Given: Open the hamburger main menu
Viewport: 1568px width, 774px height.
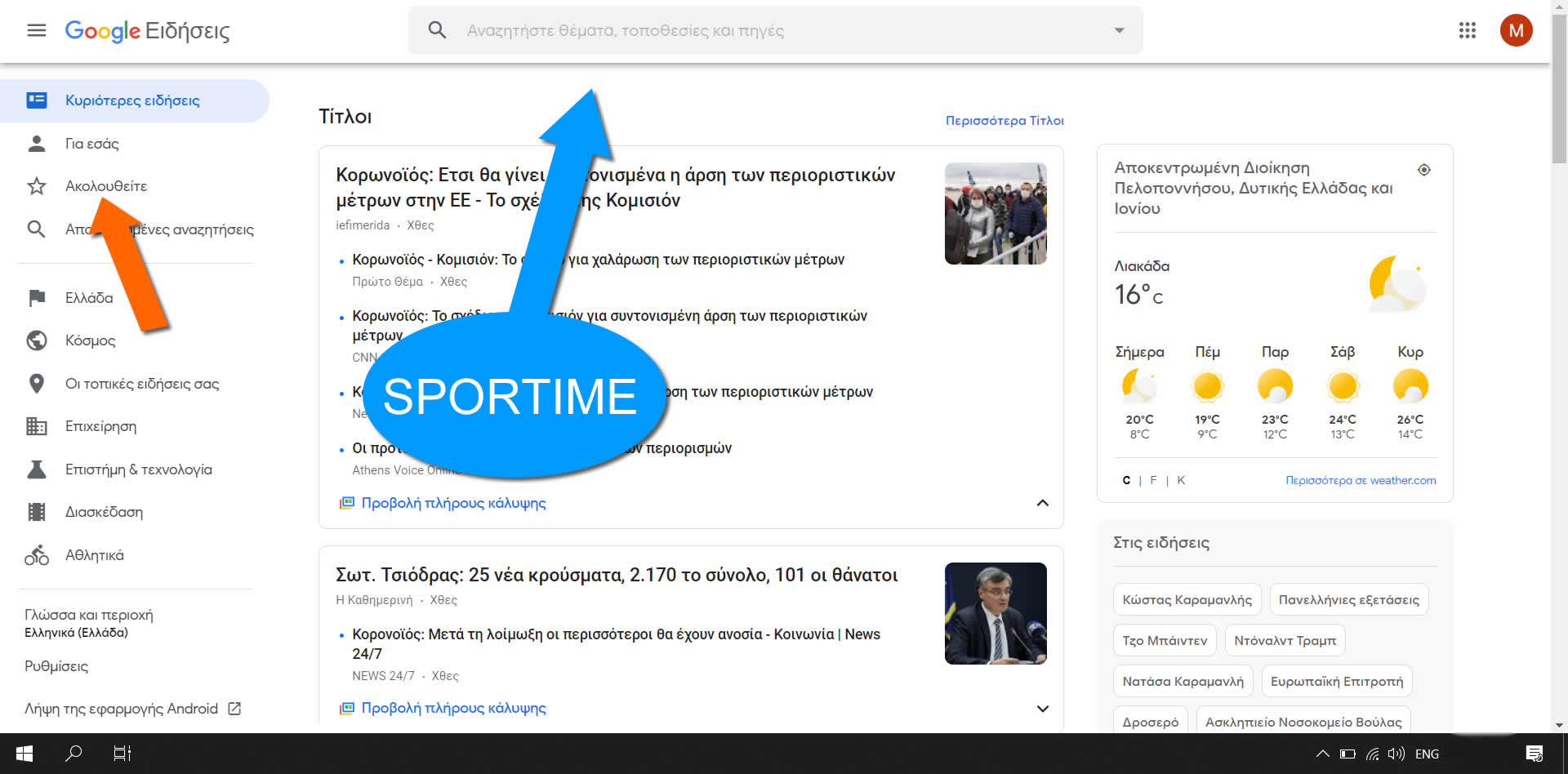Looking at the screenshot, I should [37, 31].
